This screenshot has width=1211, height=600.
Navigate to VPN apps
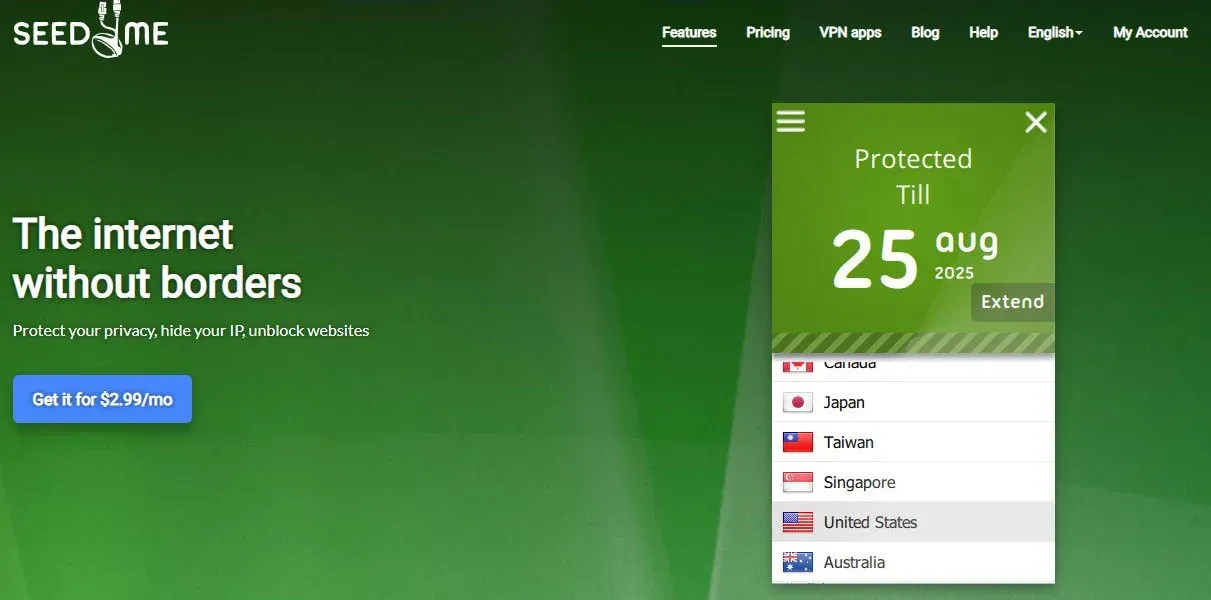[850, 32]
